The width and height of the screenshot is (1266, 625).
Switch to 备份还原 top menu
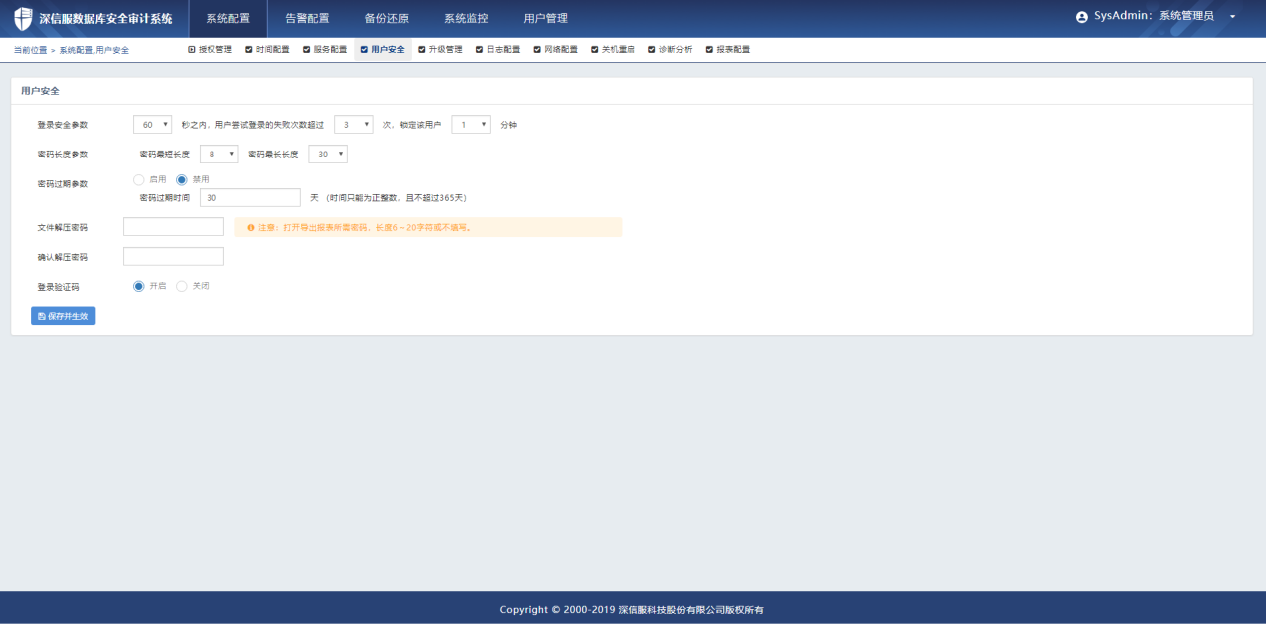[386, 18]
